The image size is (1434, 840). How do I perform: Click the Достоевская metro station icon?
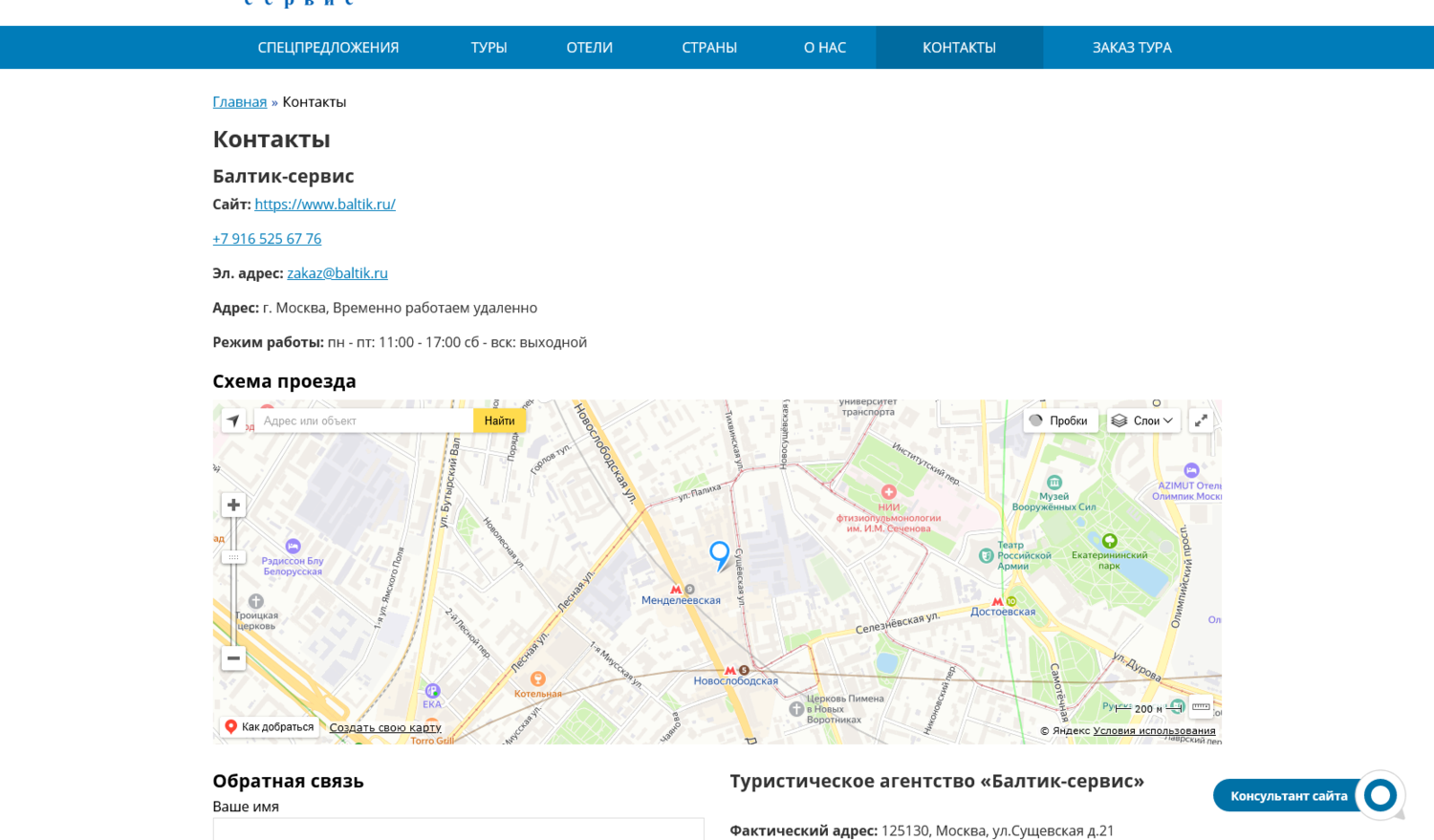(998, 601)
